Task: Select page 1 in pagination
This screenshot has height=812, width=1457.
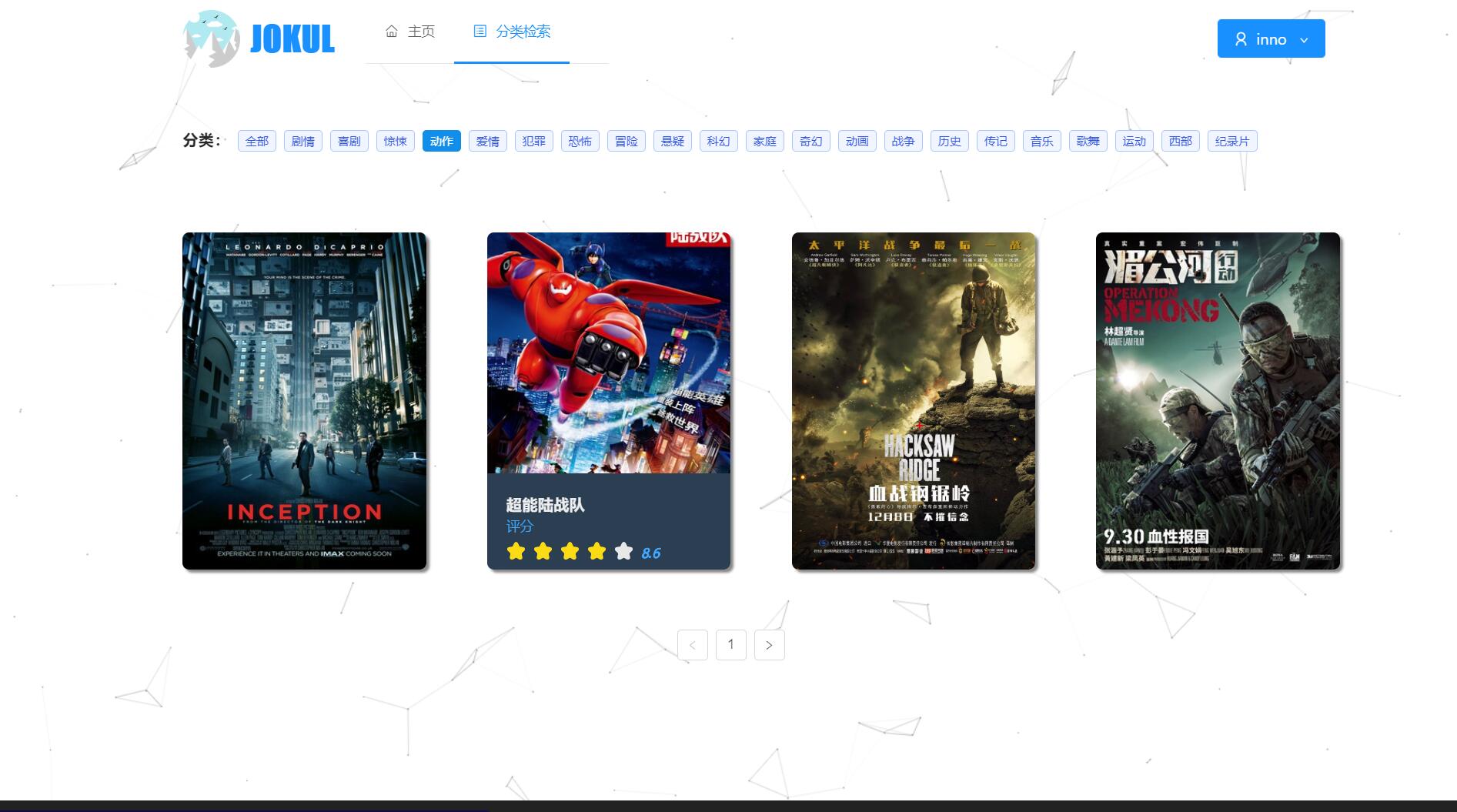Action: [731, 645]
